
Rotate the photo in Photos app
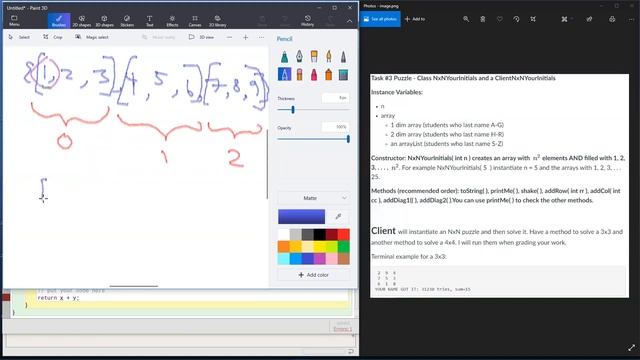pos(516,19)
